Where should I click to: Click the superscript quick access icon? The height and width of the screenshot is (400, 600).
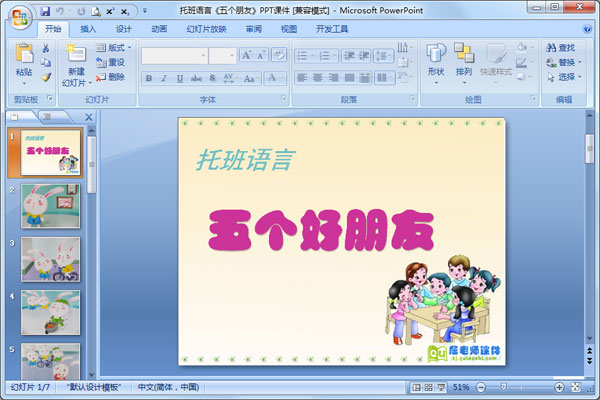110,11
